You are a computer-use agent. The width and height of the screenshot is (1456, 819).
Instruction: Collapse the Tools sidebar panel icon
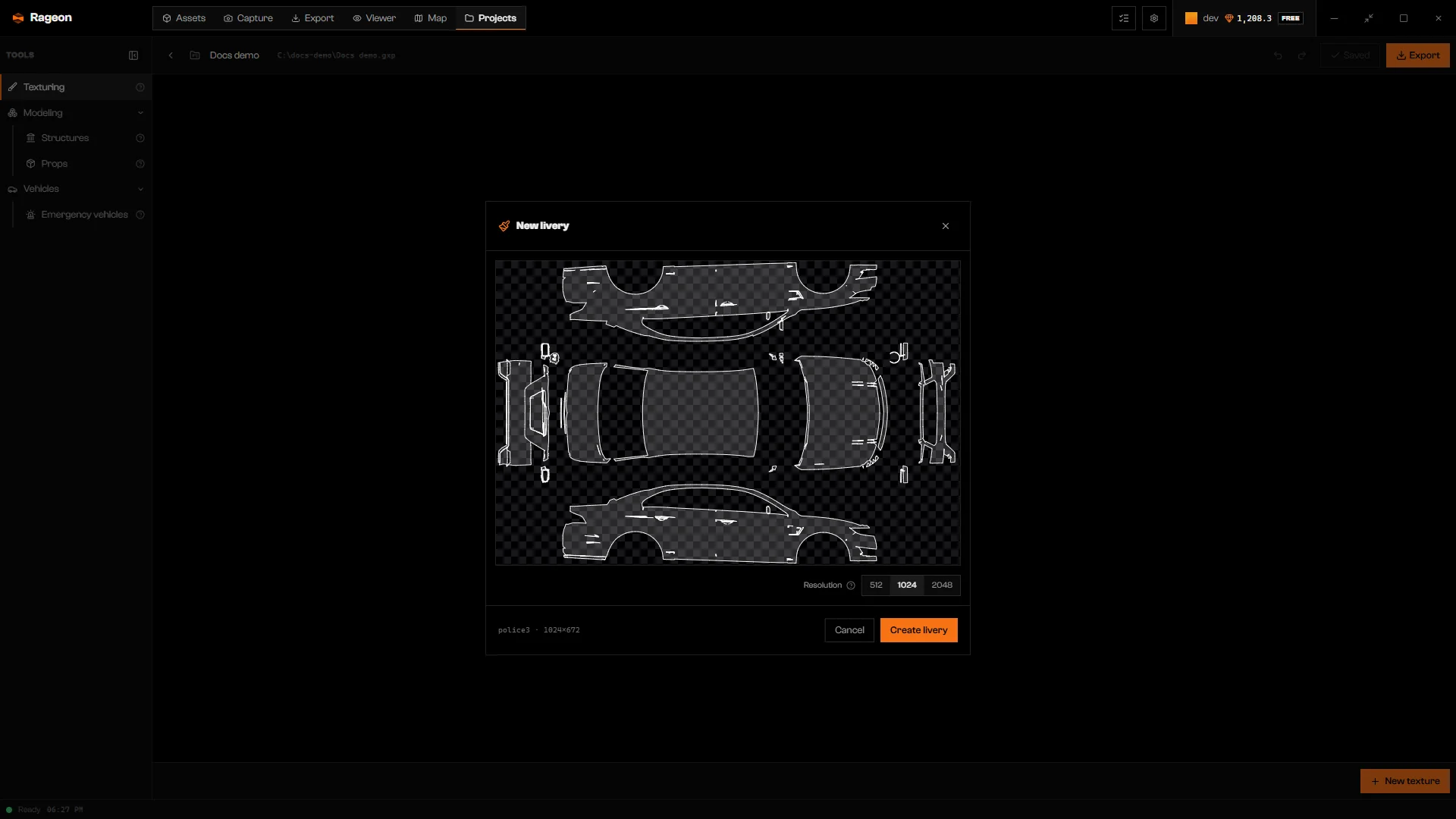click(133, 55)
